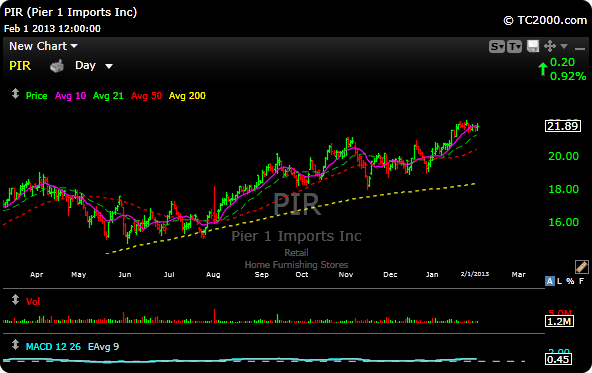Click the TC2000.com copyright text
Screen dimensions: 592x373
click(x=545, y=20)
